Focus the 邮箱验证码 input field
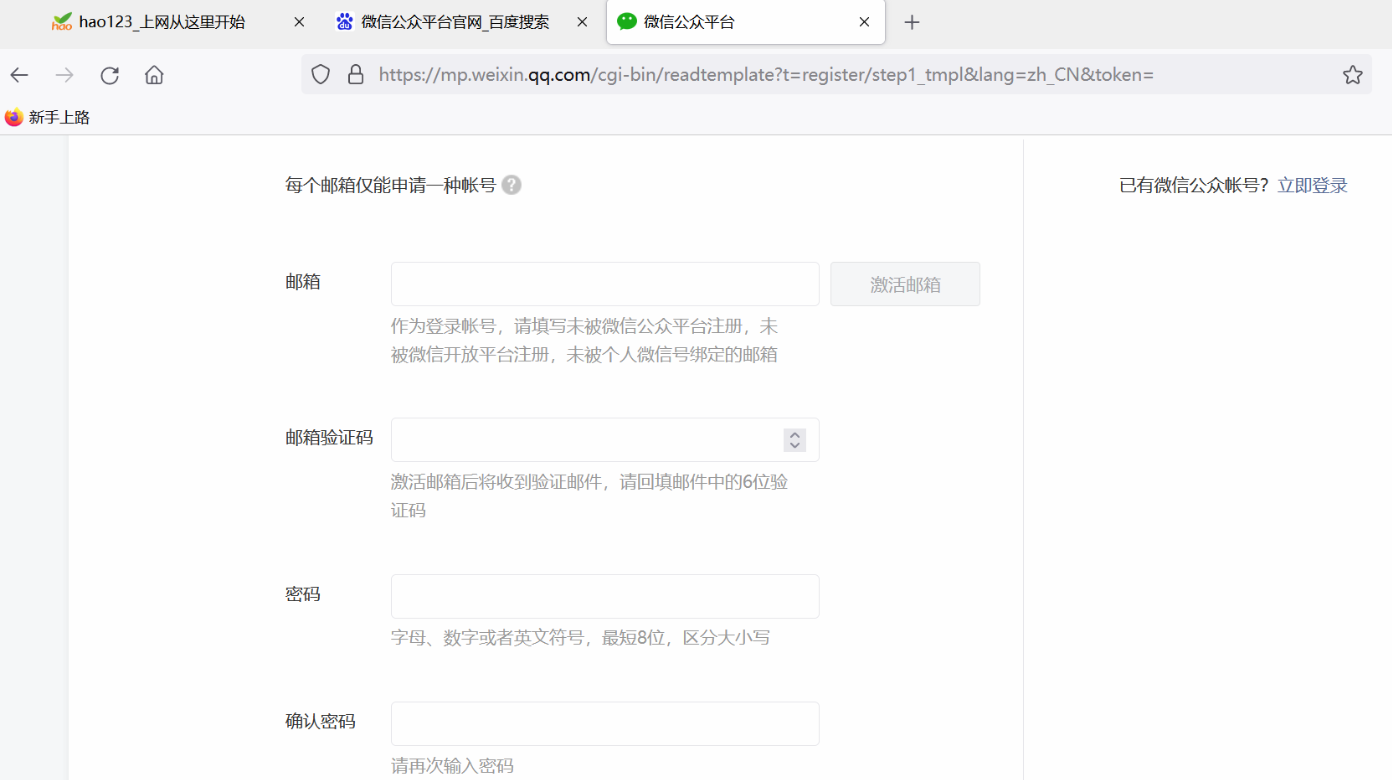Viewport: 1392px width, 780px height. pos(605,440)
